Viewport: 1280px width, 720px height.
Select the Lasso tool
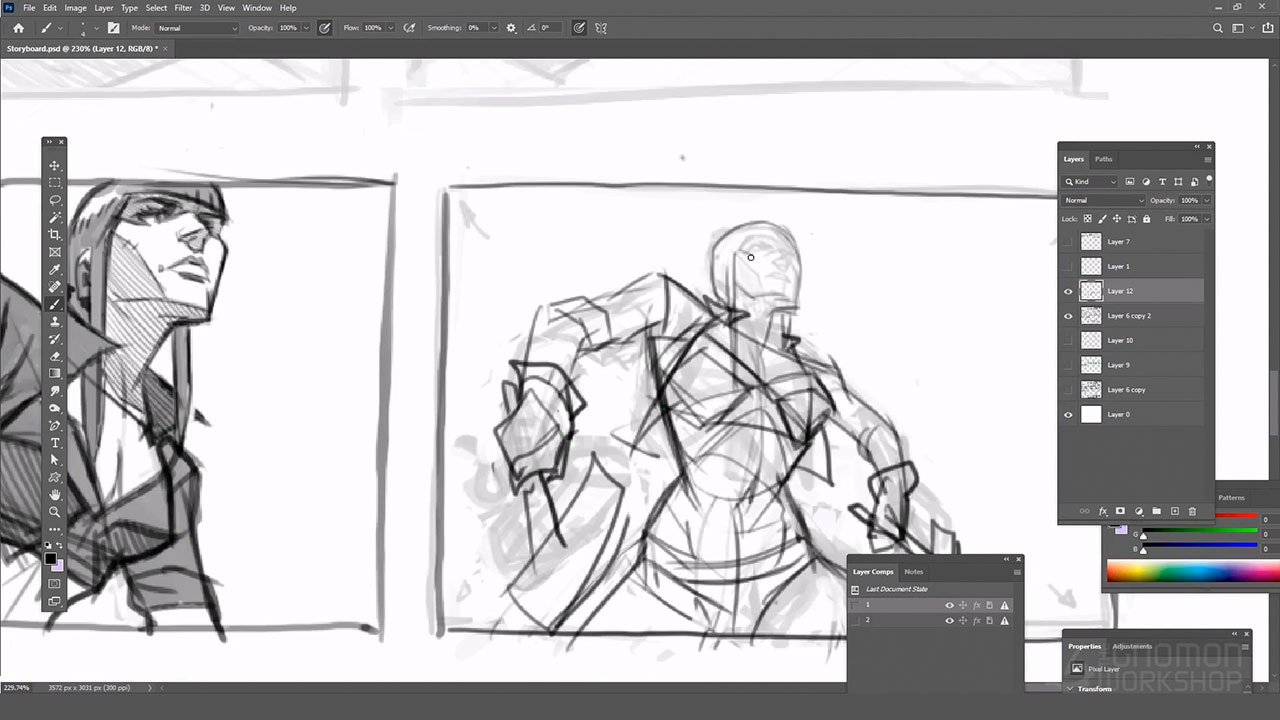click(55, 200)
